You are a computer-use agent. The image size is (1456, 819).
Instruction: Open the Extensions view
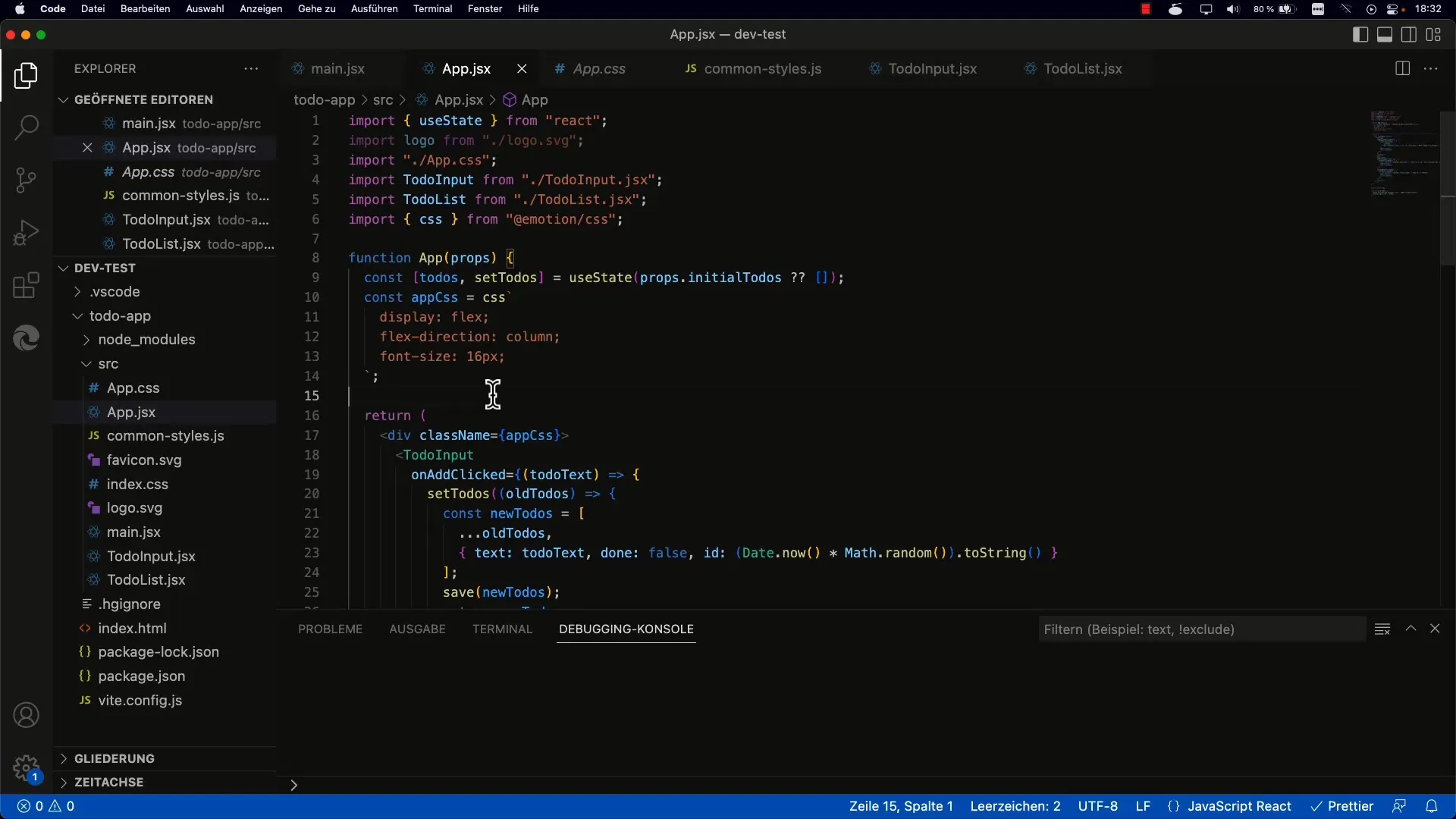[26, 286]
